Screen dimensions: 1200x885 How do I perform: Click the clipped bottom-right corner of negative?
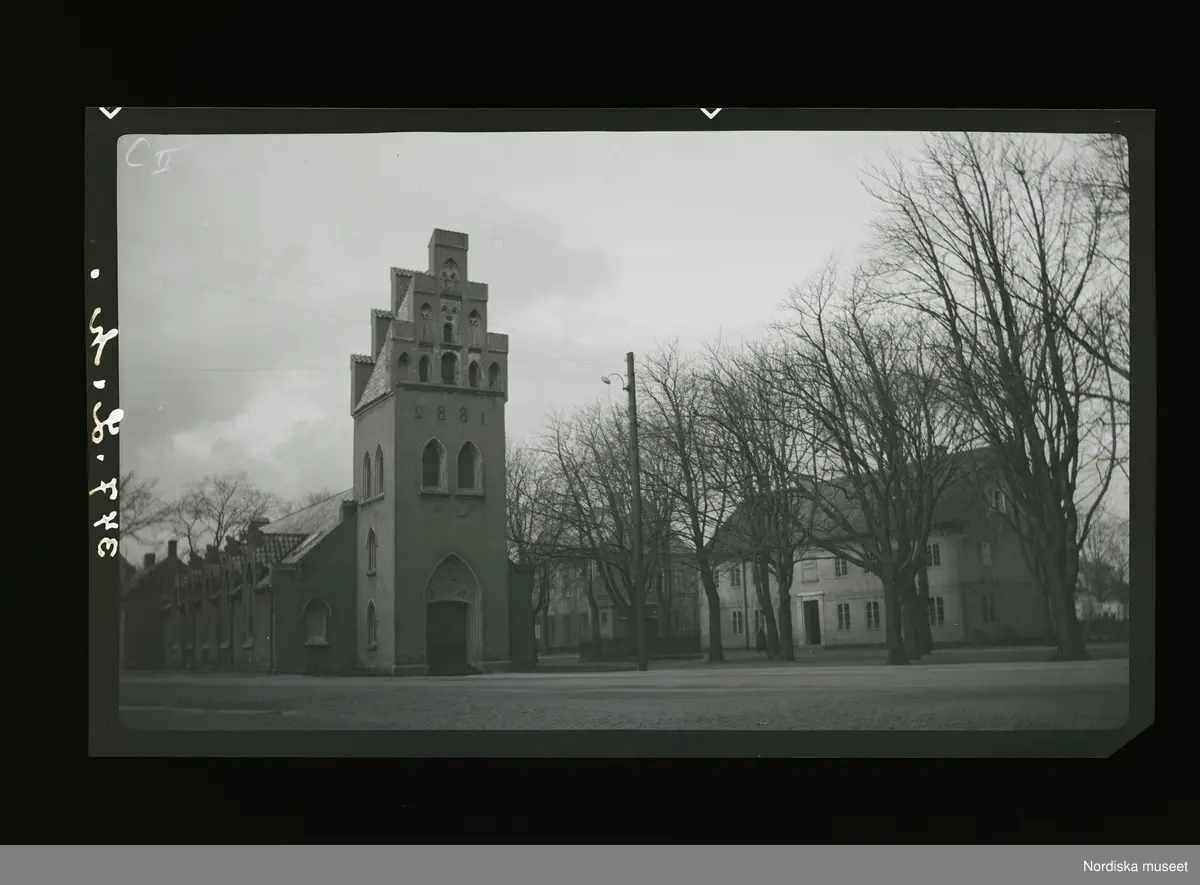pyautogui.click(x=1135, y=742)
